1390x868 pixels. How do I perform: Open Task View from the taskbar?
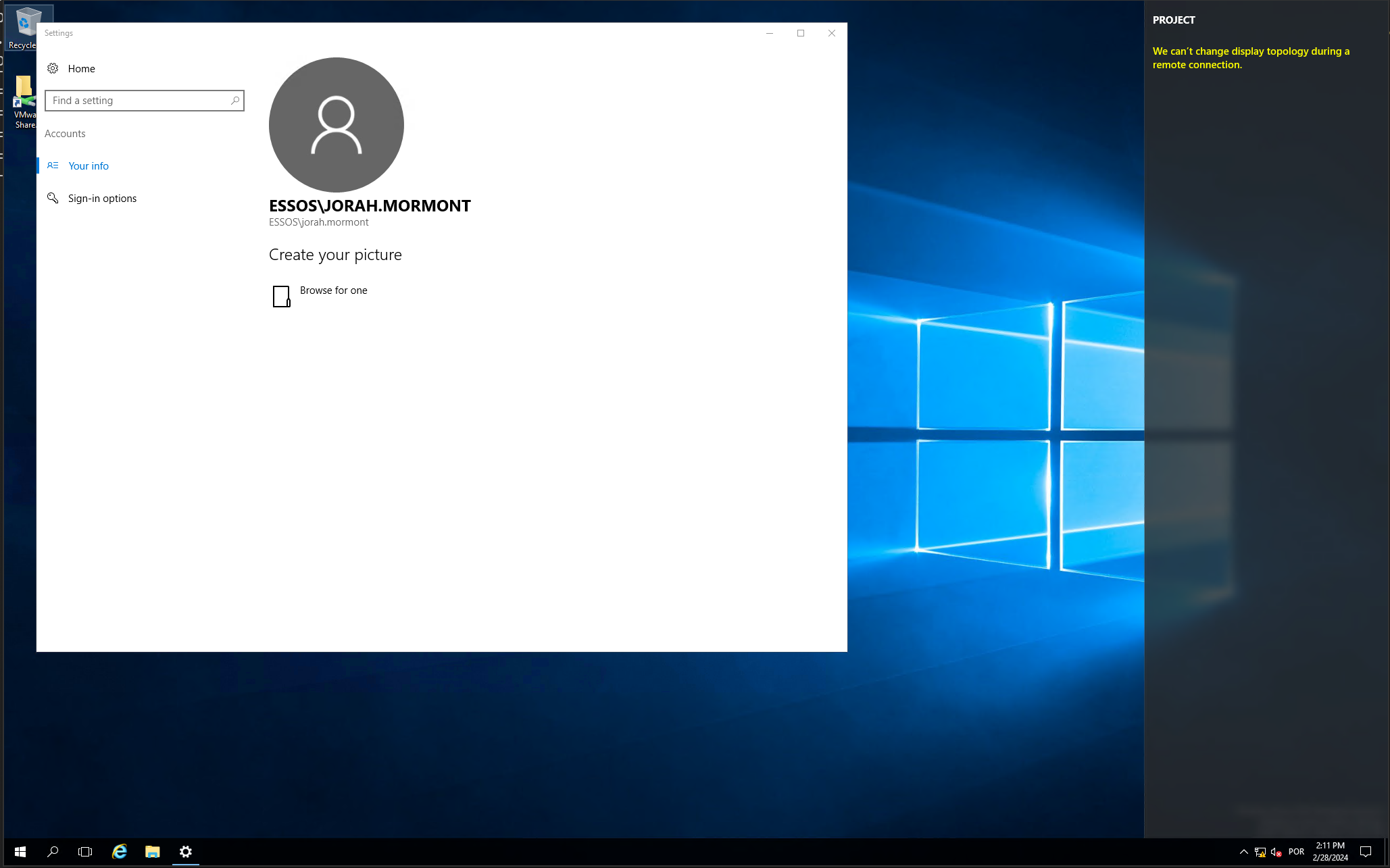point(85,852)
